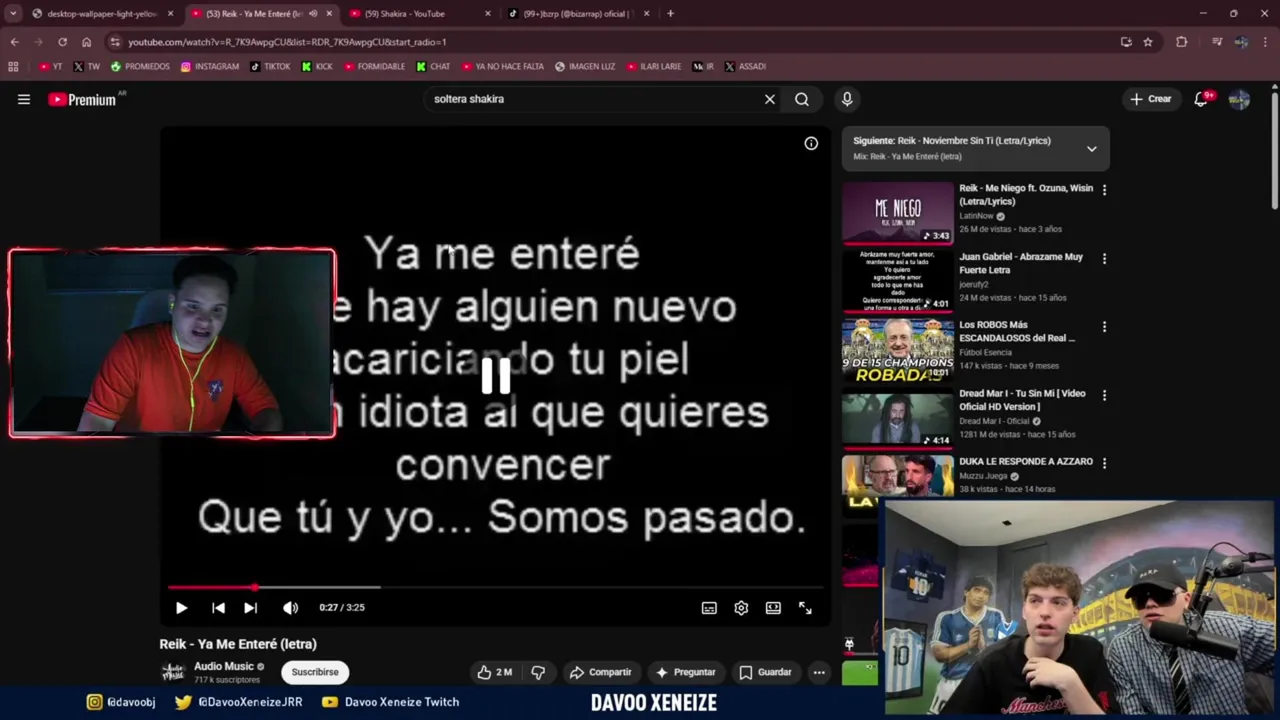Image resolution: width=1280 pixels, height=720 pixels.
Task: Open the Audio Music channel link
Action: (x=224, y=666)
